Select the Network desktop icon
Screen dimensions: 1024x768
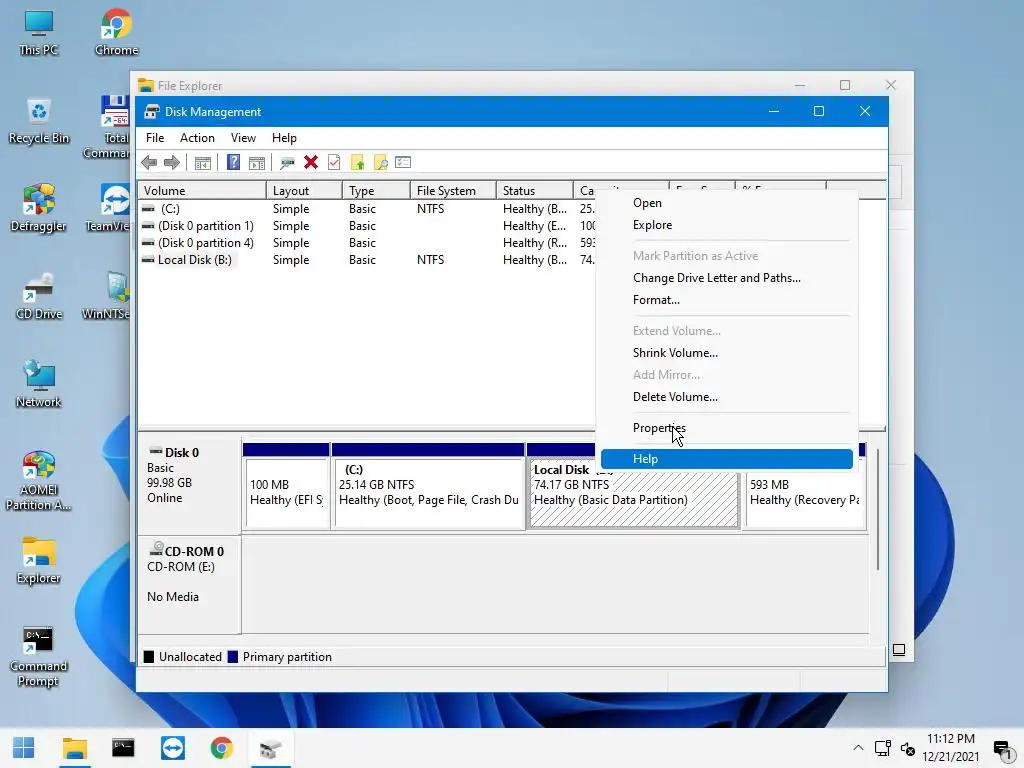tap(39, 385)
